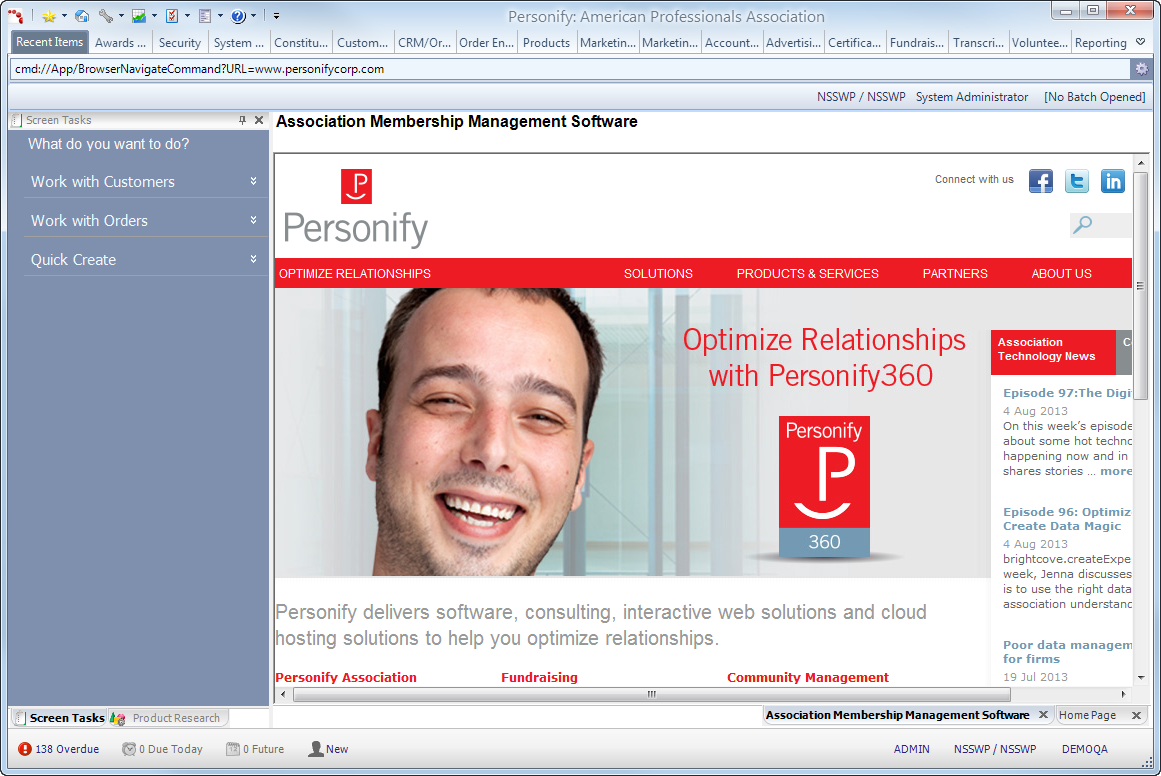Click the Personify application logo icon
Viewport: 1161px width, 776px height.
coord(16,16)
